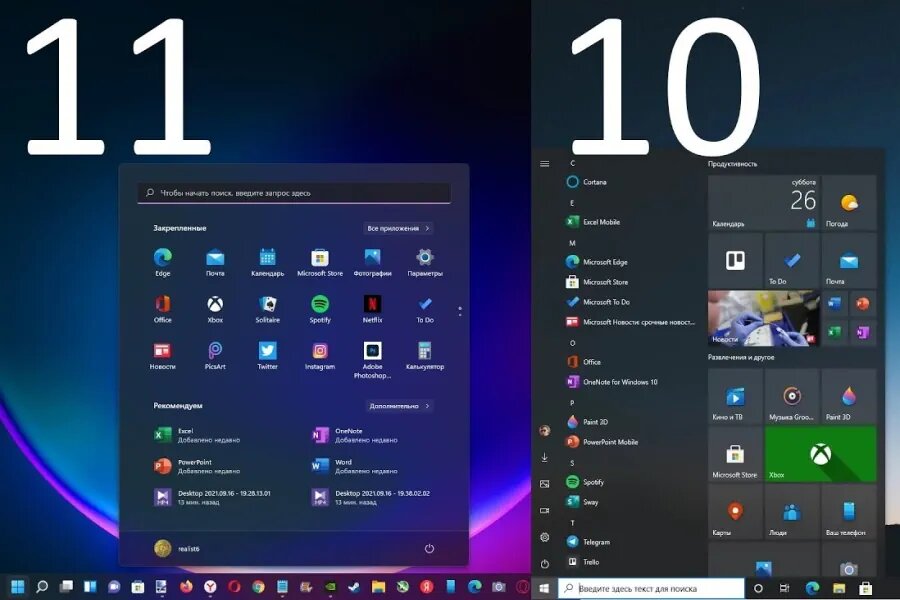Click Windows 11 Start search field

(x=294, y=193)
